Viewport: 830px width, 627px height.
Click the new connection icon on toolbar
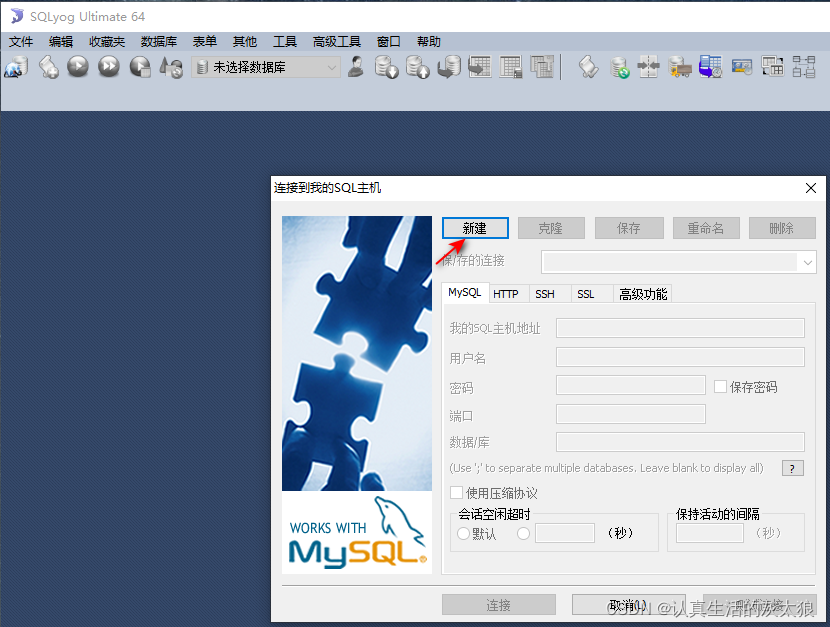tap(15, 68)
